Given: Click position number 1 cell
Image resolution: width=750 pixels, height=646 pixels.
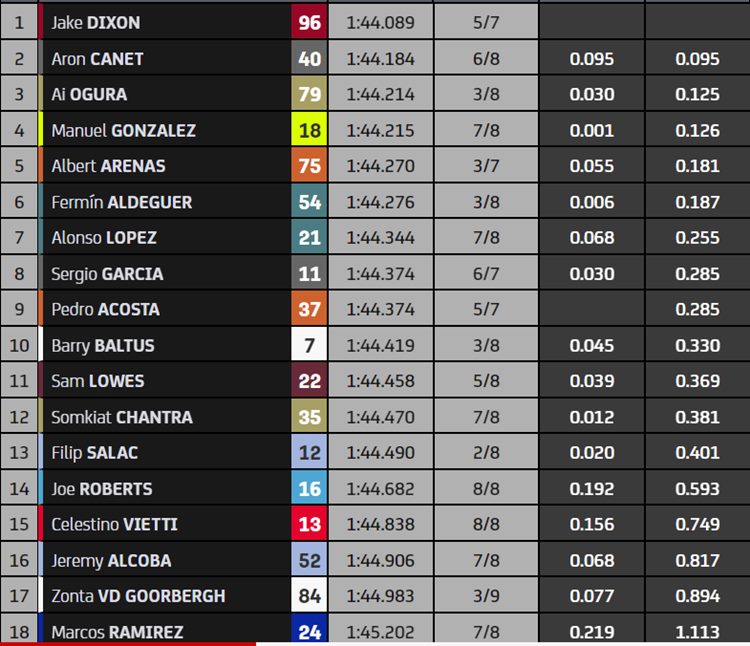Looking at the screenshot, I should click(19, 22).
